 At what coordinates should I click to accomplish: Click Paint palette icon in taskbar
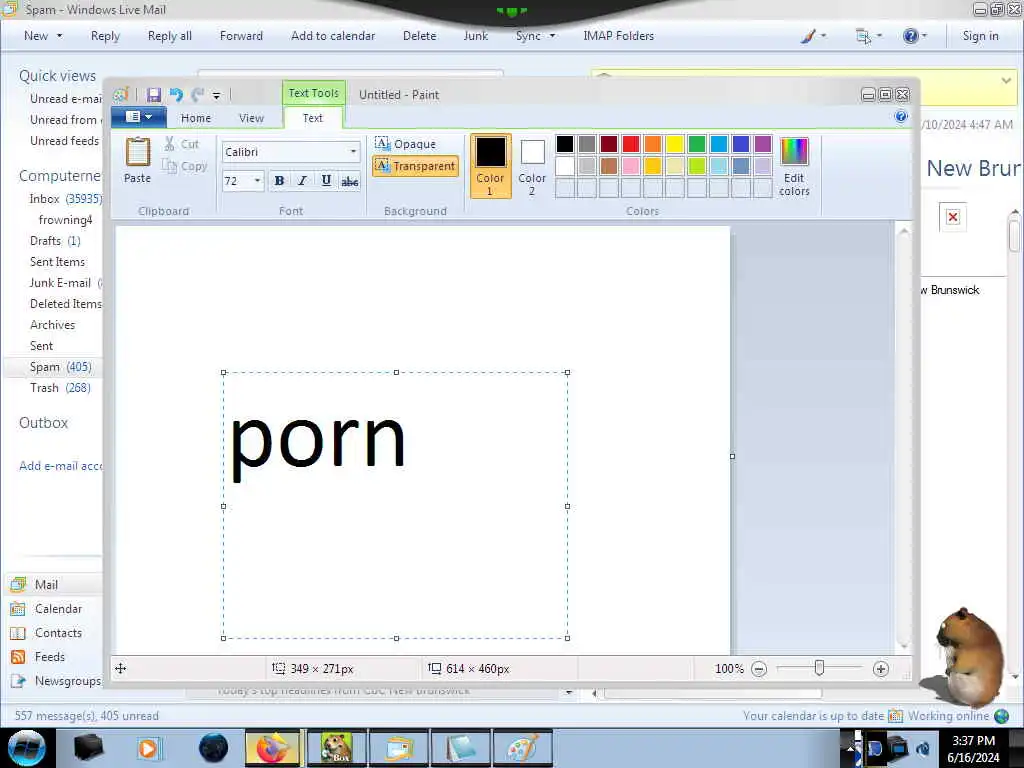pyautogui.click(x=522, y=748)
